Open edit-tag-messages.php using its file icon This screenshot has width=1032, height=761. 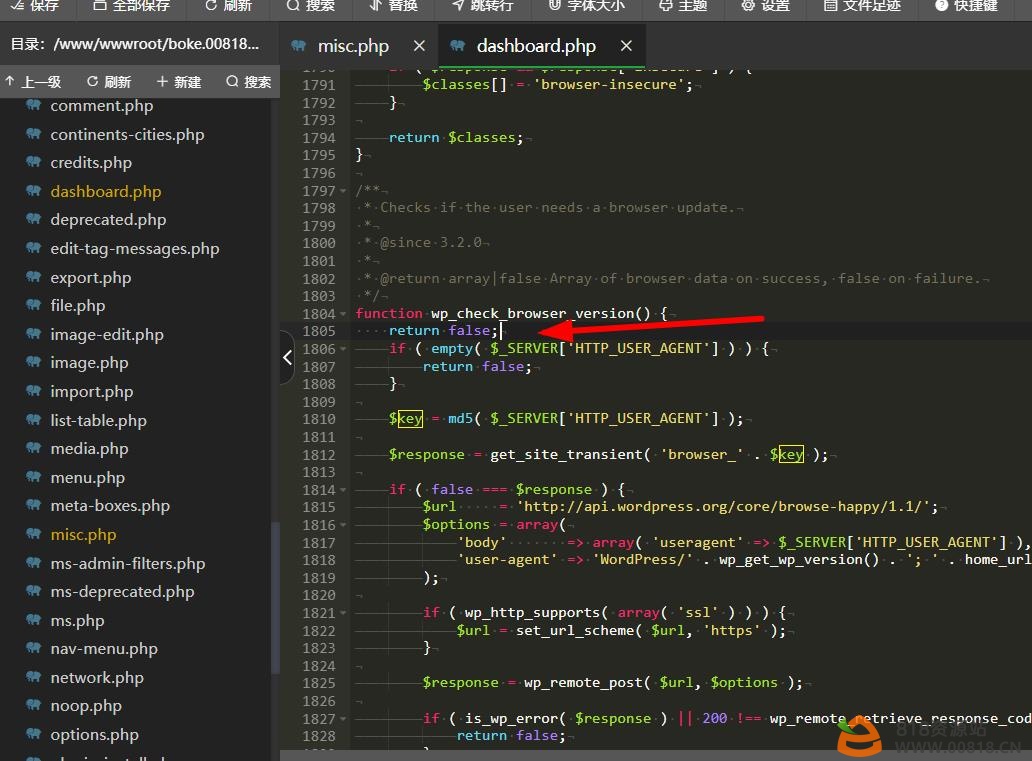tap(34, 249)
